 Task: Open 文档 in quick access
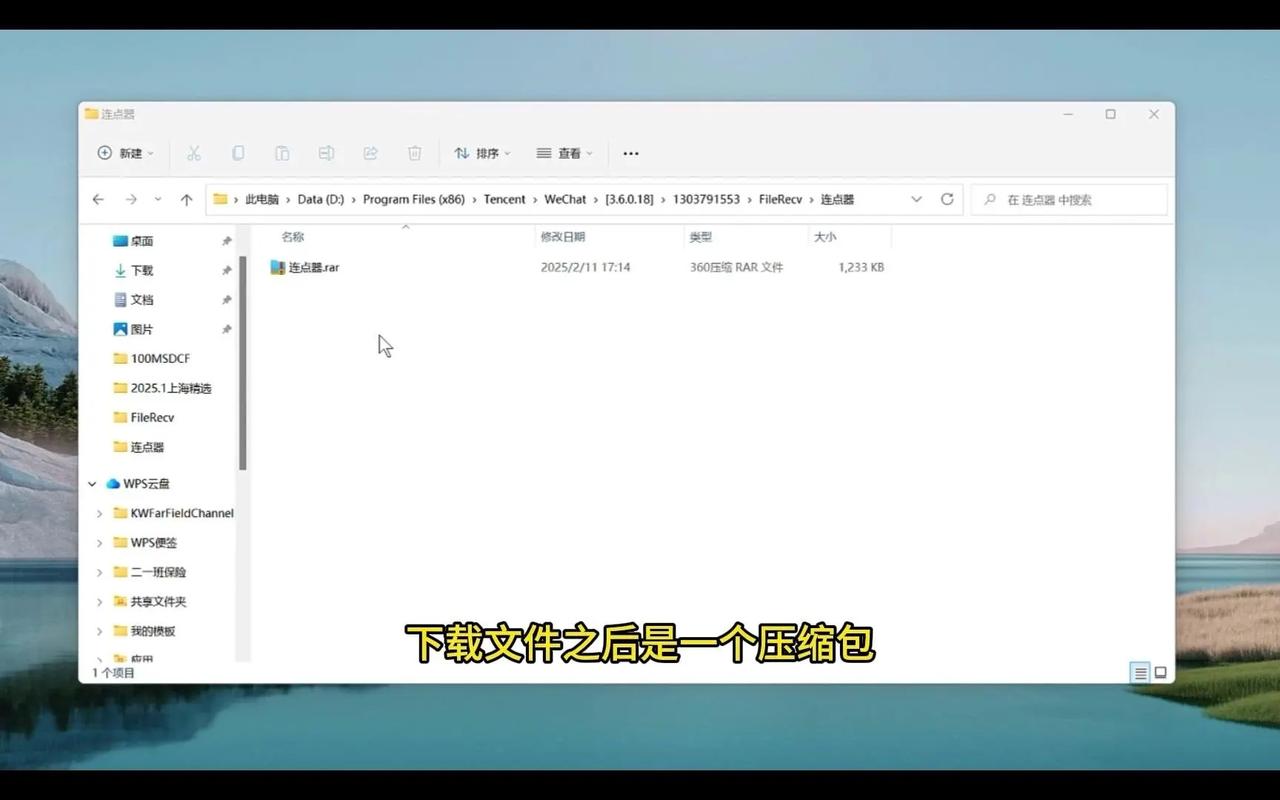pos(133,300)
